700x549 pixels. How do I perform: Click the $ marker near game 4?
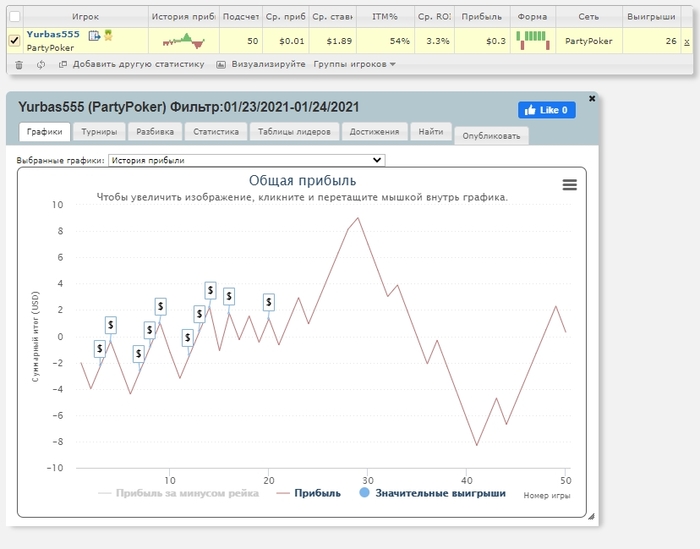pos(111,325)
